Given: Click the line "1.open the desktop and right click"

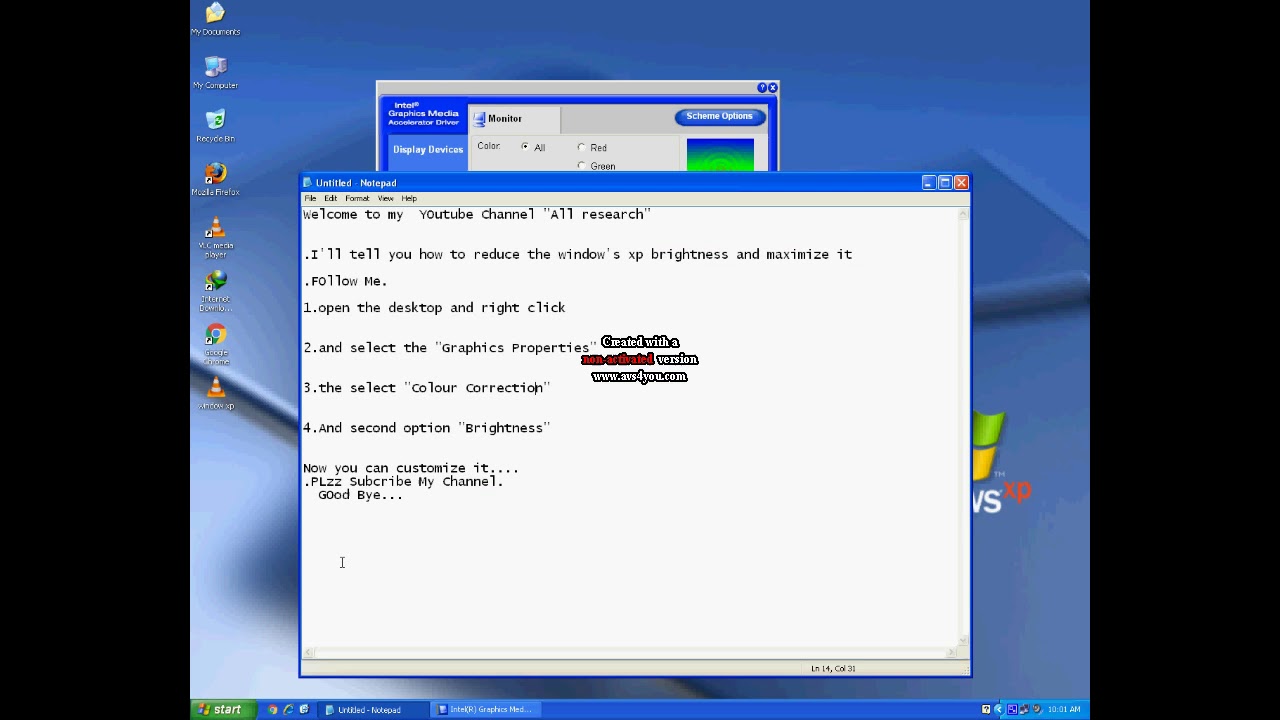Looking at the screenshot, I should 434,308.
